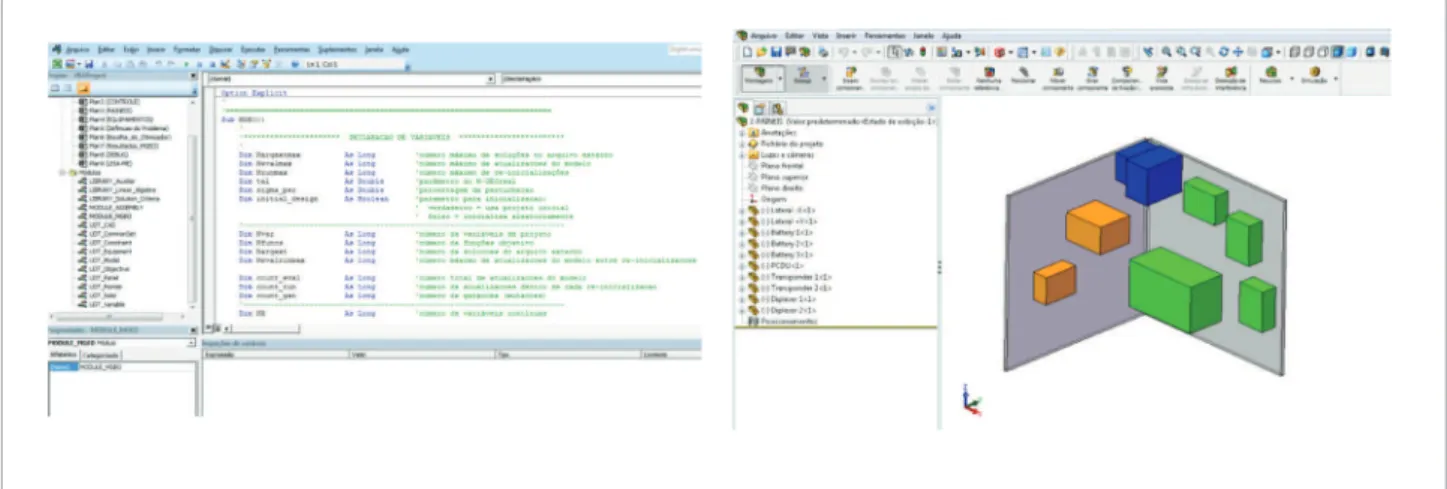Click Zoom to fit magnifier icon

[x=1166, y=51]
